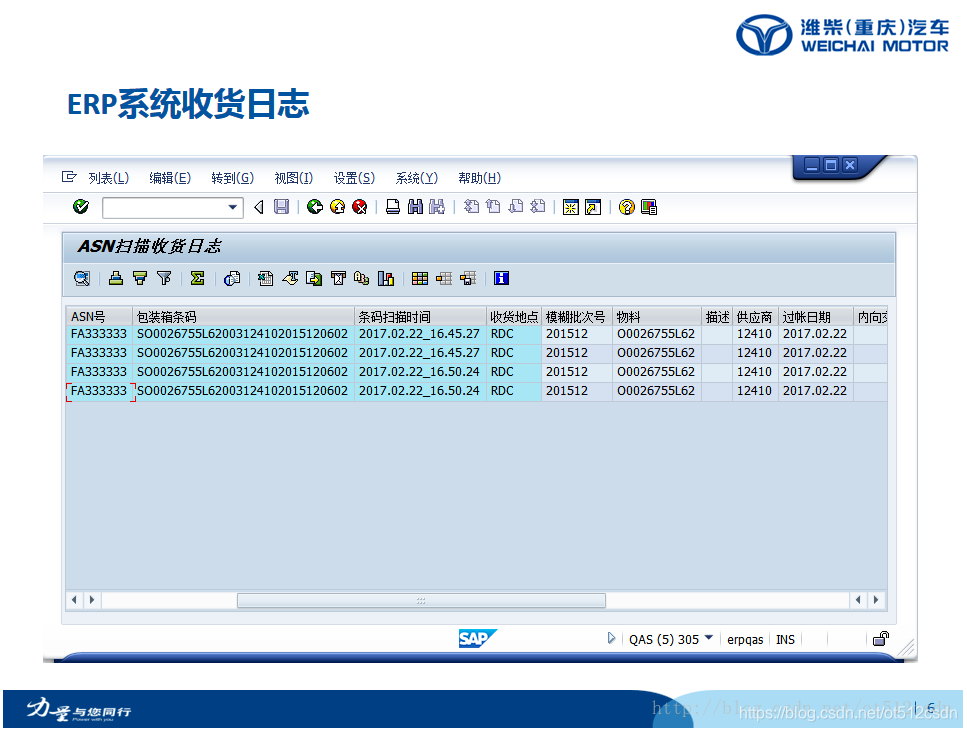967x732 pixels.
Task: Open the details magnifying glass icon
Action: pyautogui.click(x=80, y=278)
